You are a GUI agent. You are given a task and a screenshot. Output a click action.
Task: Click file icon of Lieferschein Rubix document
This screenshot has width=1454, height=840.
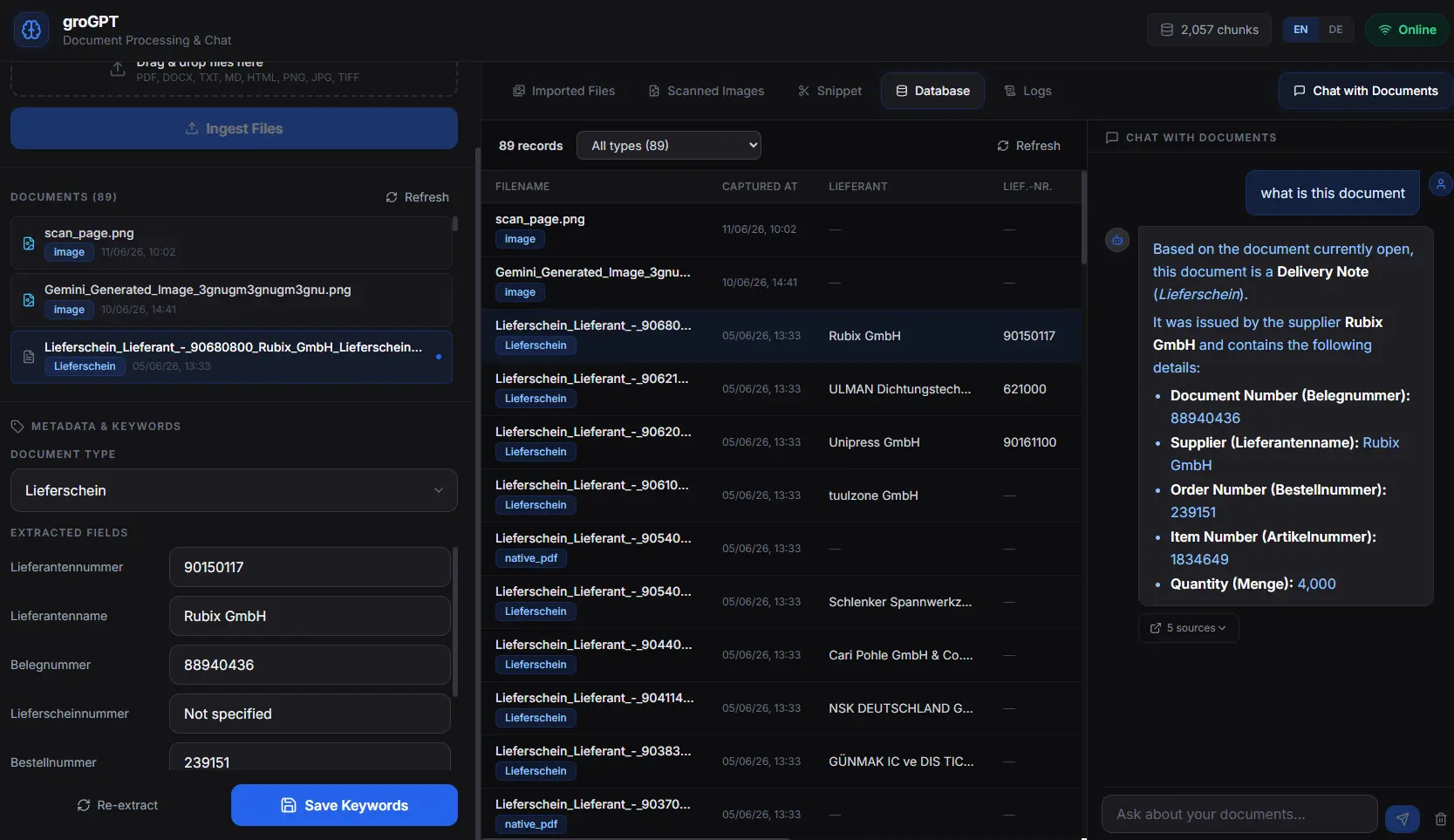click(29, 357)
